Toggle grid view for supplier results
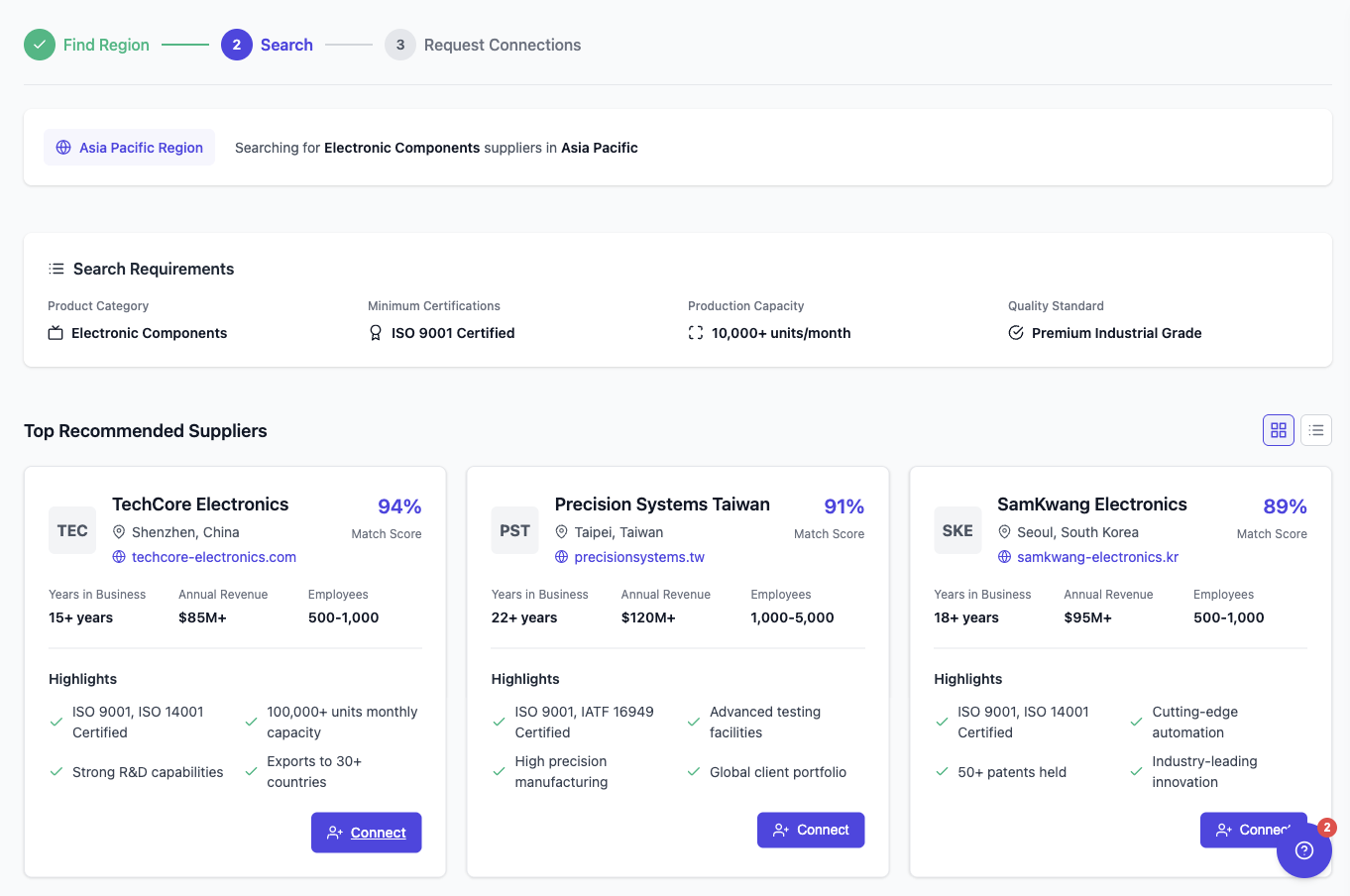Image resolution: width=1350 pixels, height=896 pixels. 1278,429
